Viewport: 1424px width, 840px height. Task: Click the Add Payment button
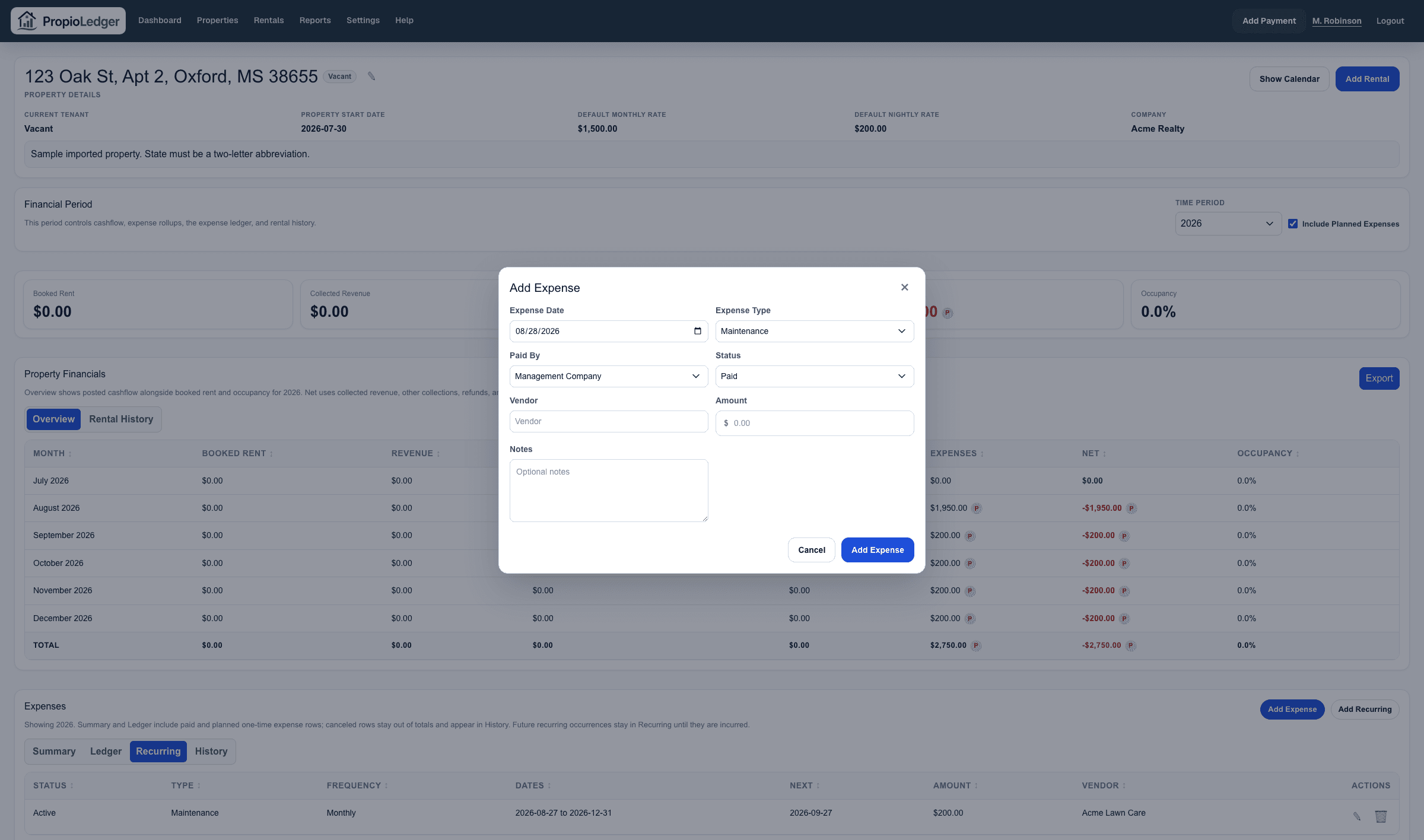1269,21
